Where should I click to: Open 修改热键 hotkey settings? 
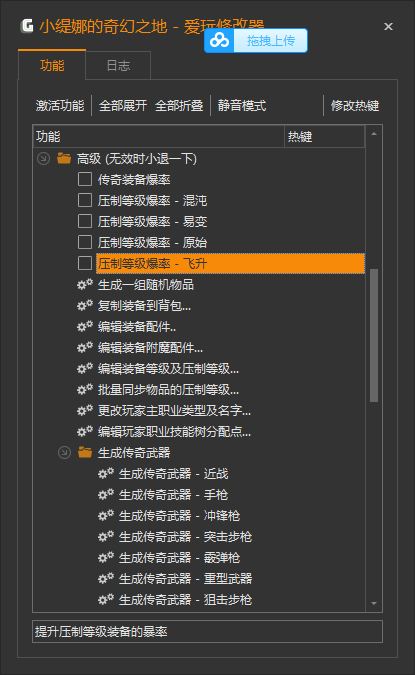click(355, 105)
